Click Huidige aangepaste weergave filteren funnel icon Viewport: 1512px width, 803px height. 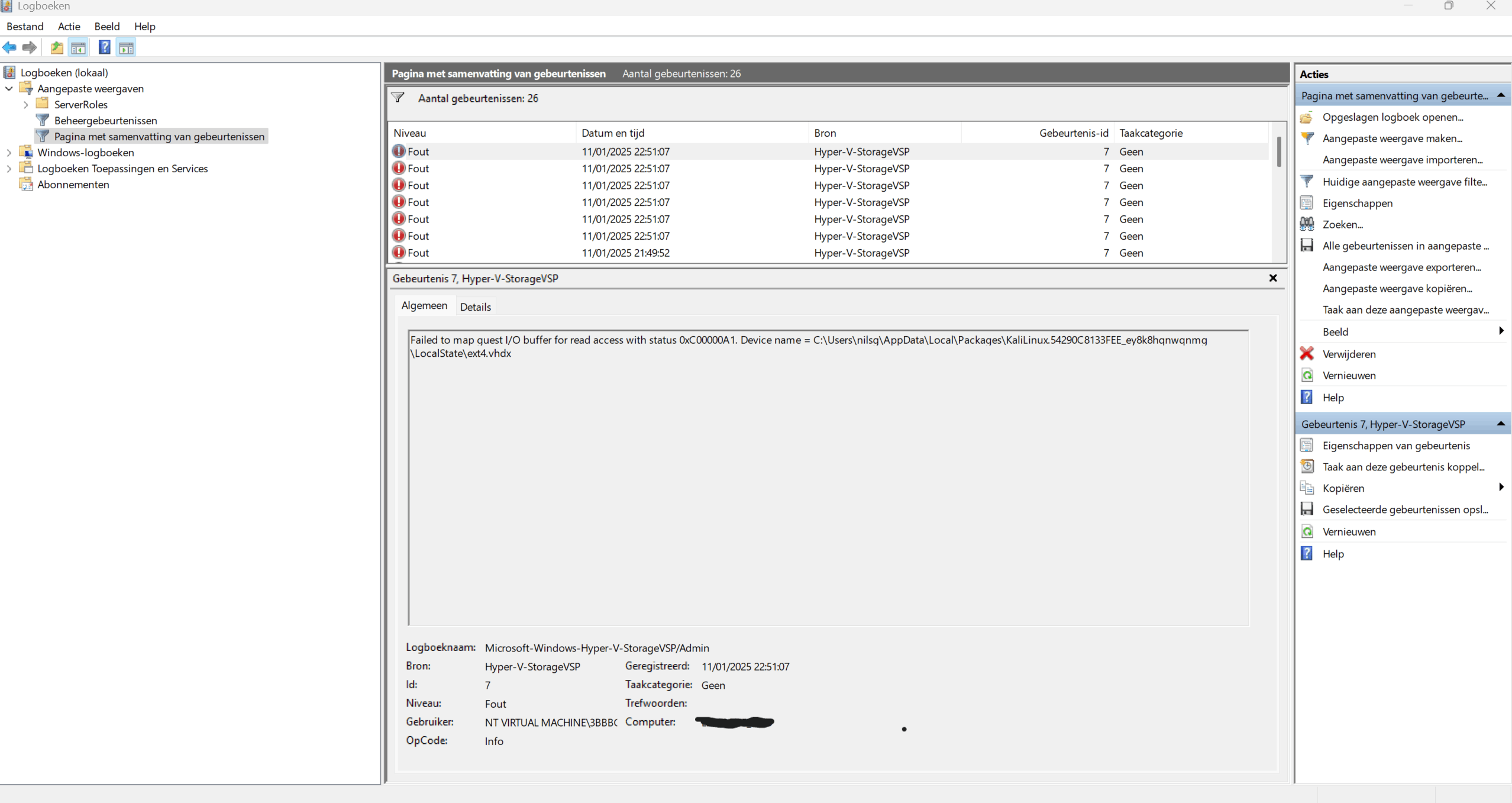click(x=1307, y=181)
